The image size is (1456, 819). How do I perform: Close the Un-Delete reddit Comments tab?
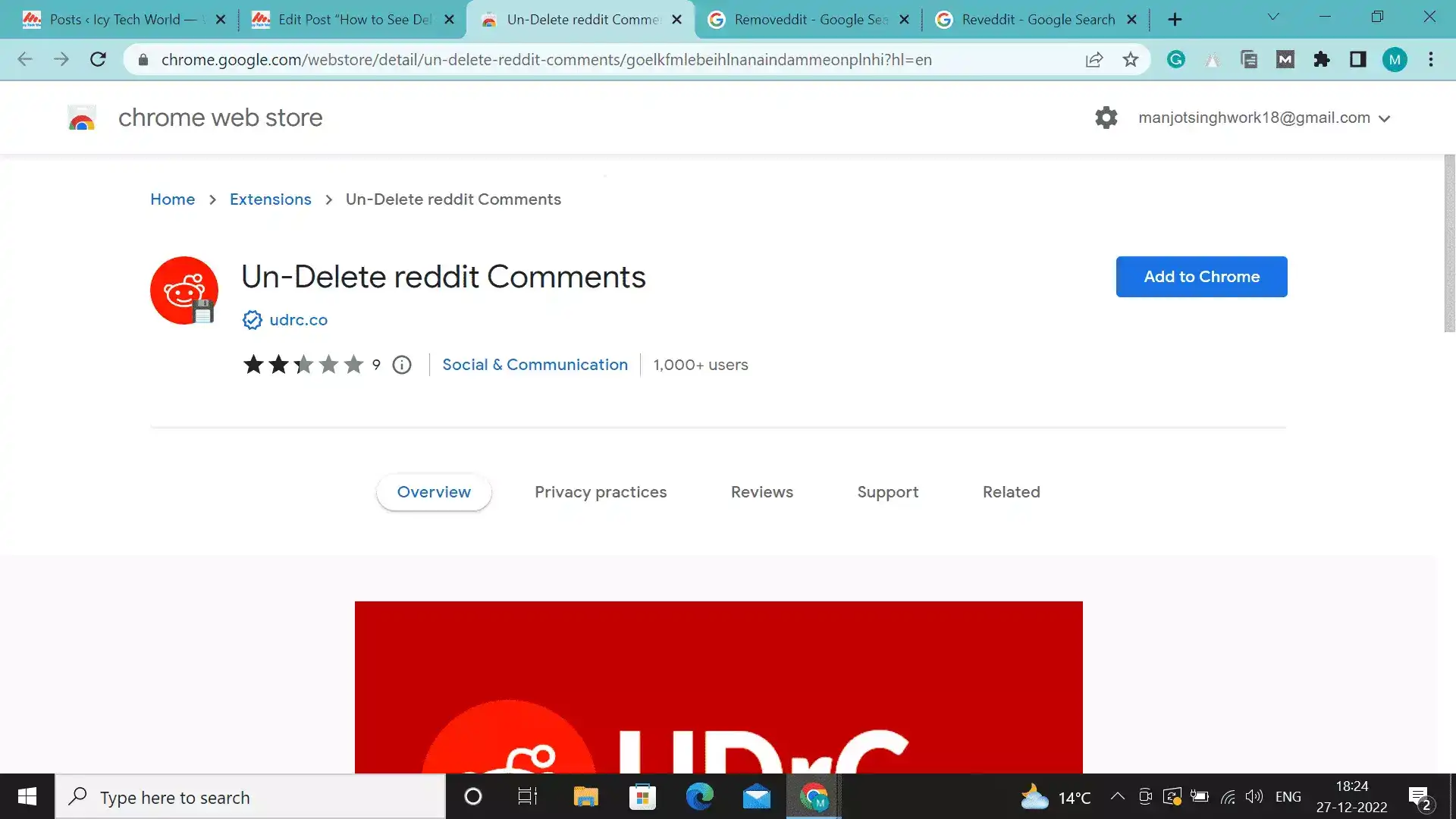(x=677, y=20)
